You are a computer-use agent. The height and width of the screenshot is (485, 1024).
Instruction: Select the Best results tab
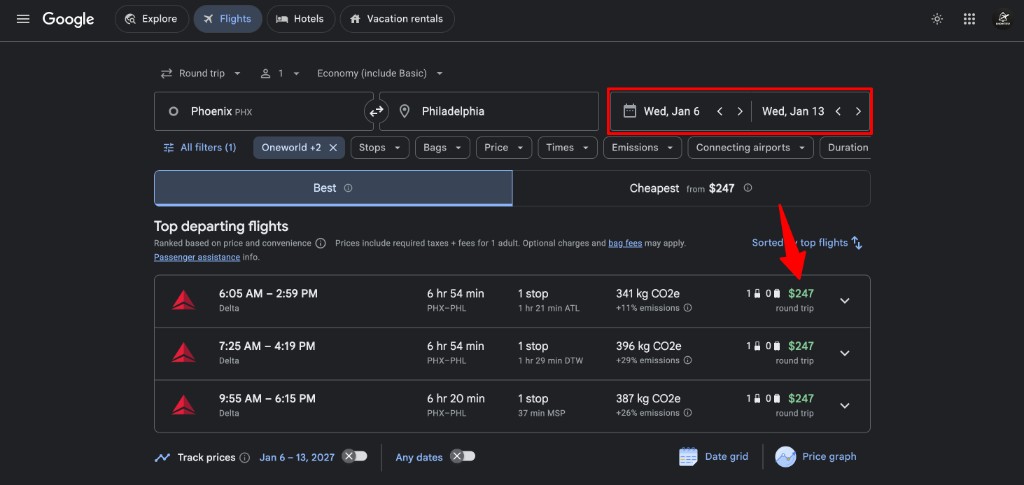(x=333, y=188)
